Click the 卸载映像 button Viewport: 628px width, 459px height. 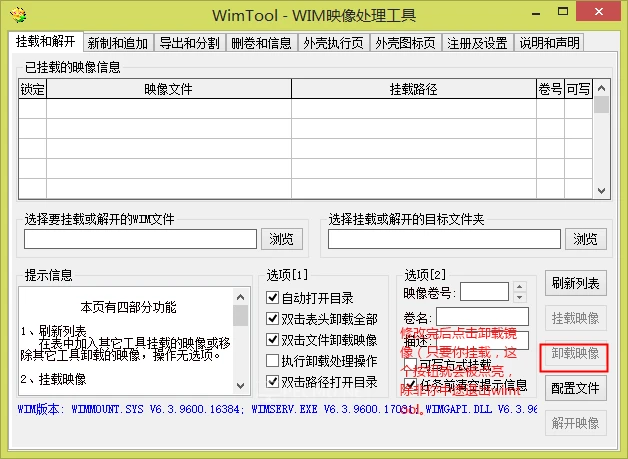point(576,353)
